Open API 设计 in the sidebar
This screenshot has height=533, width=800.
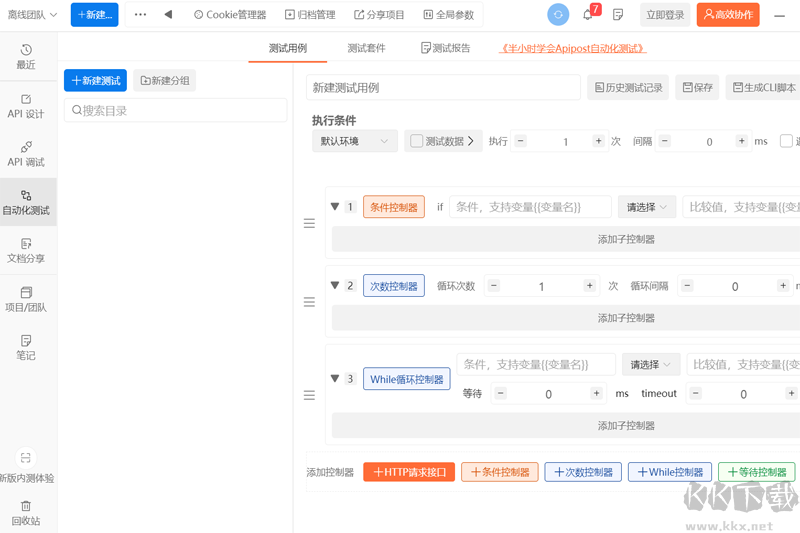coord(26,105)
